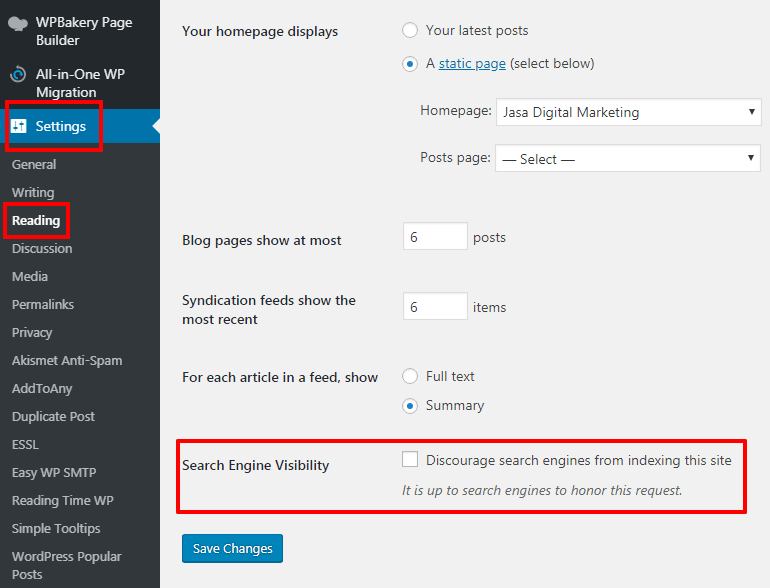Open the Privacy settings submenu item

point(32,333)
